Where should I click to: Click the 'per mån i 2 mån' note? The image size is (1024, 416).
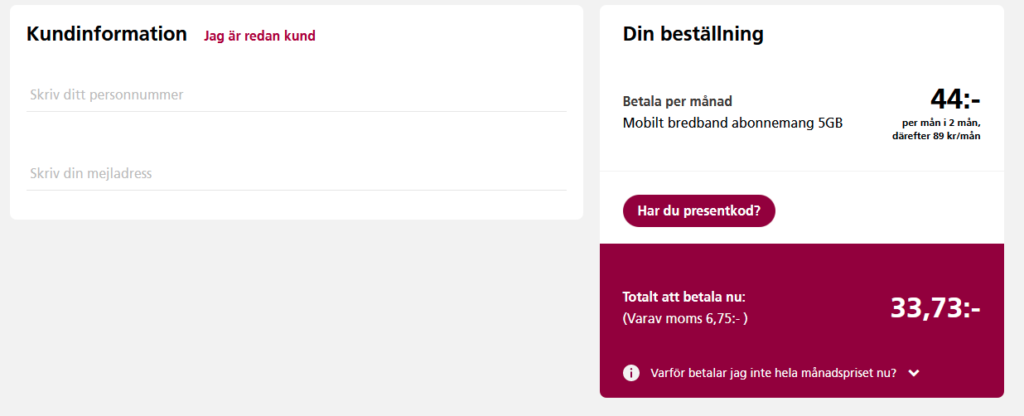click(941, 123)
